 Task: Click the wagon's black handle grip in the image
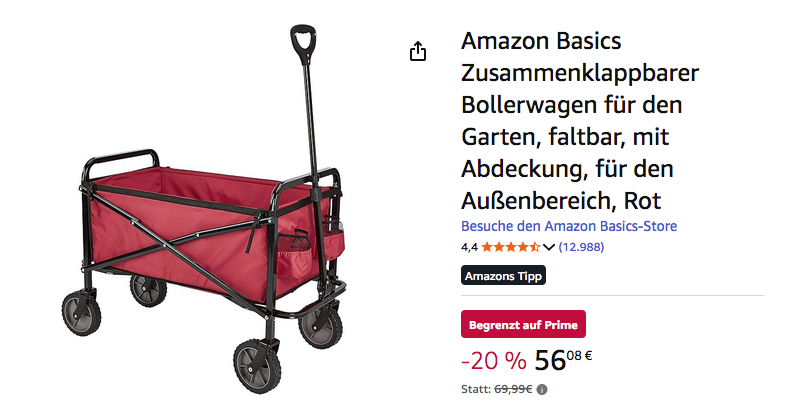point(303,43)
